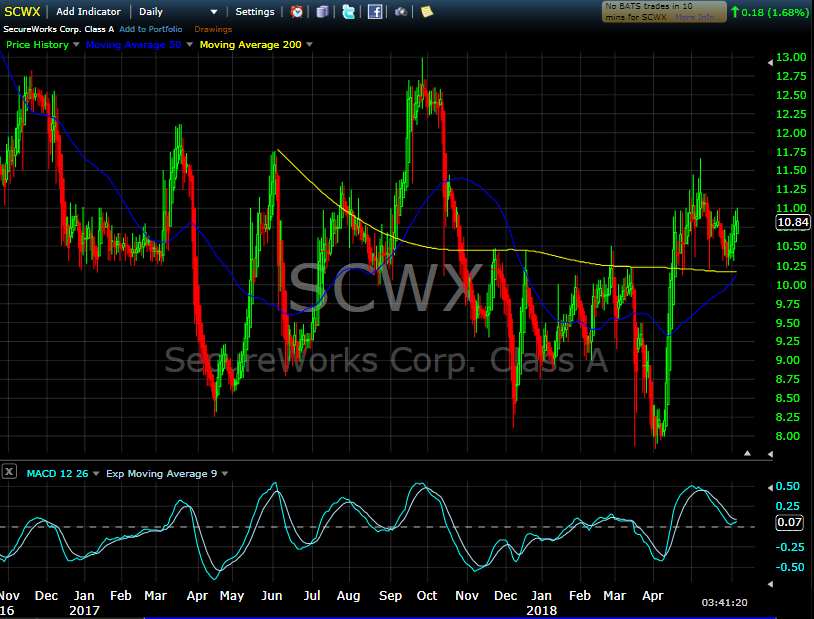Click the 13.00 price axis label
The height and width of the screenshot is (619, 814).
791,57
